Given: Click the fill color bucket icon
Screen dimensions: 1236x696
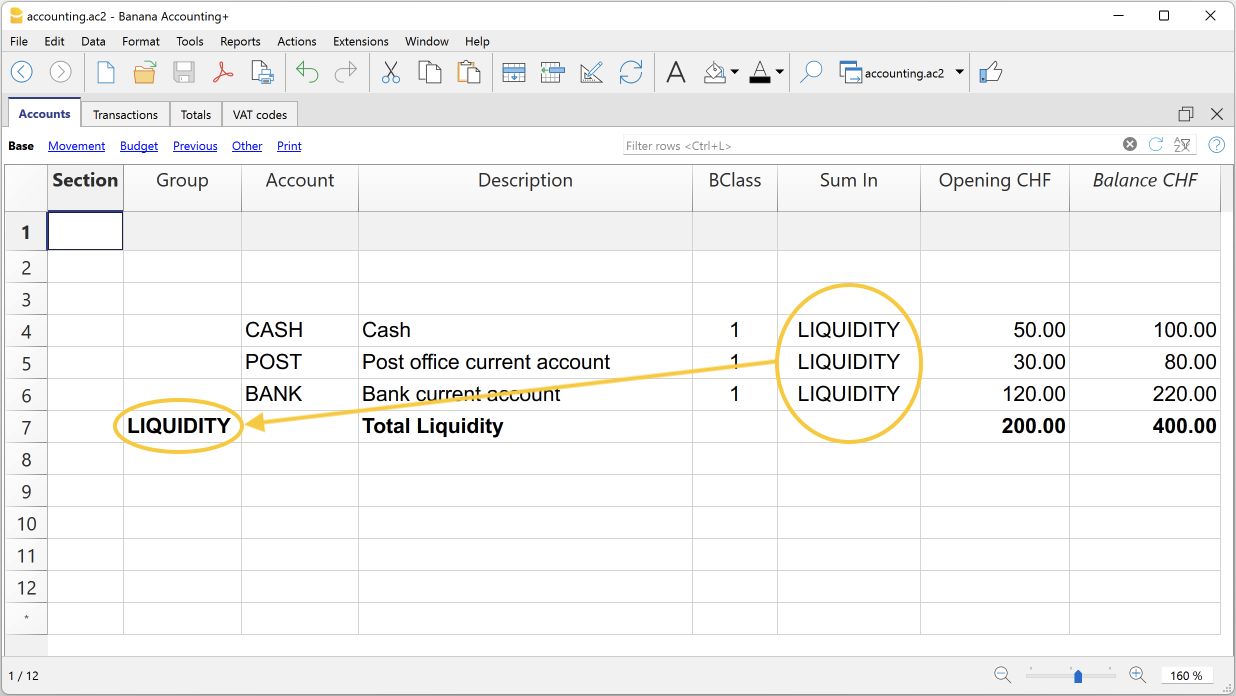Looking at the screenshot, I should [x=715, y=72].
